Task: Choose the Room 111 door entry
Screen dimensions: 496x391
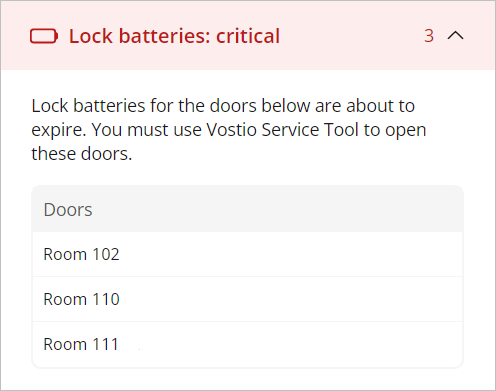Action: pyautogui.click(x=248, y=344)
